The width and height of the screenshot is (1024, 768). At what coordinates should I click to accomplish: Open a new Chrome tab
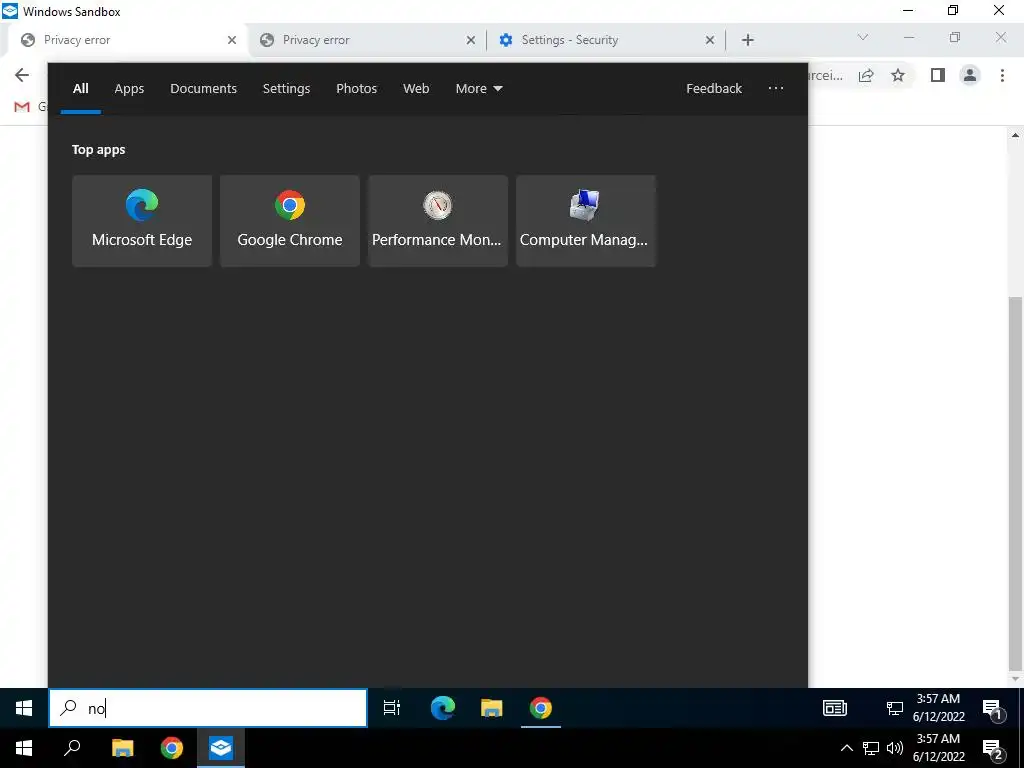tap(748, 40)
